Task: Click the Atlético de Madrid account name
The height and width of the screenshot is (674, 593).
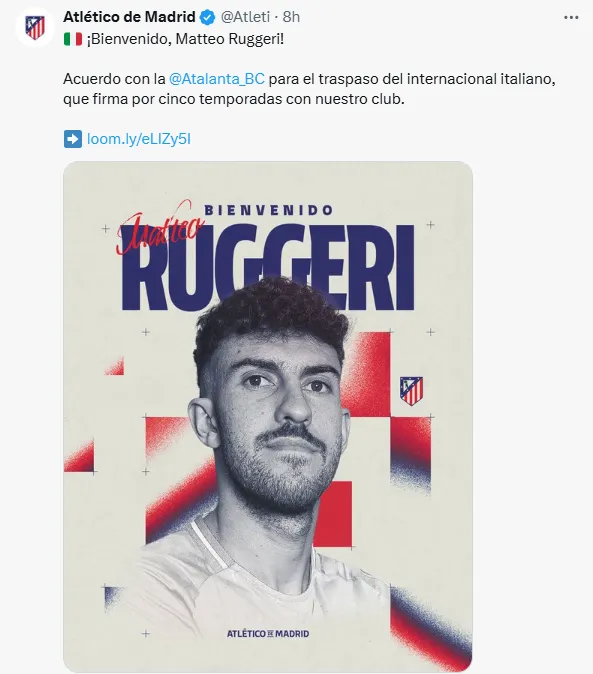Action: tap(129, 17)
